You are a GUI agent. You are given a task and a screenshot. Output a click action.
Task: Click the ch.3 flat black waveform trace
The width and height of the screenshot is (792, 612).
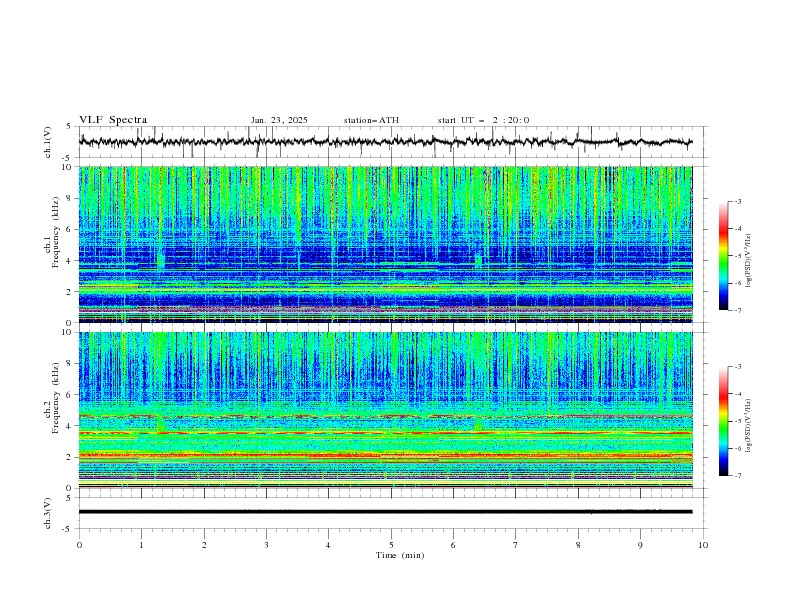pos(385,512)
